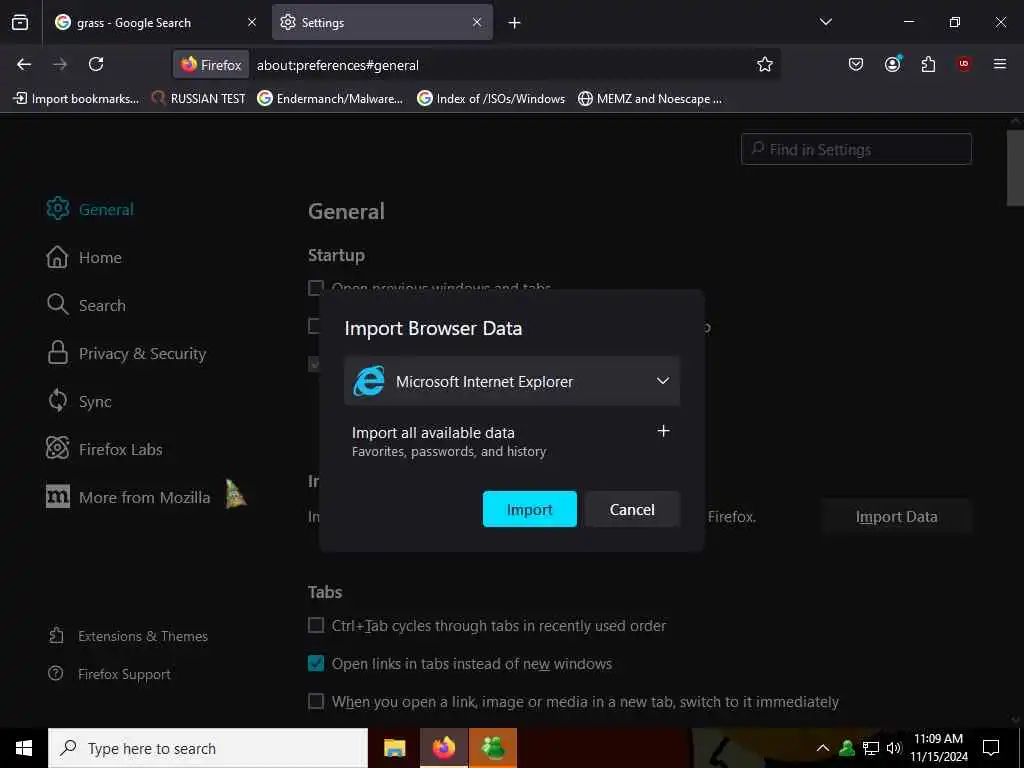This screenshot has height=768, width=1024.
Task: Click the List all tabs chevron
Action: tap(825, 22)
